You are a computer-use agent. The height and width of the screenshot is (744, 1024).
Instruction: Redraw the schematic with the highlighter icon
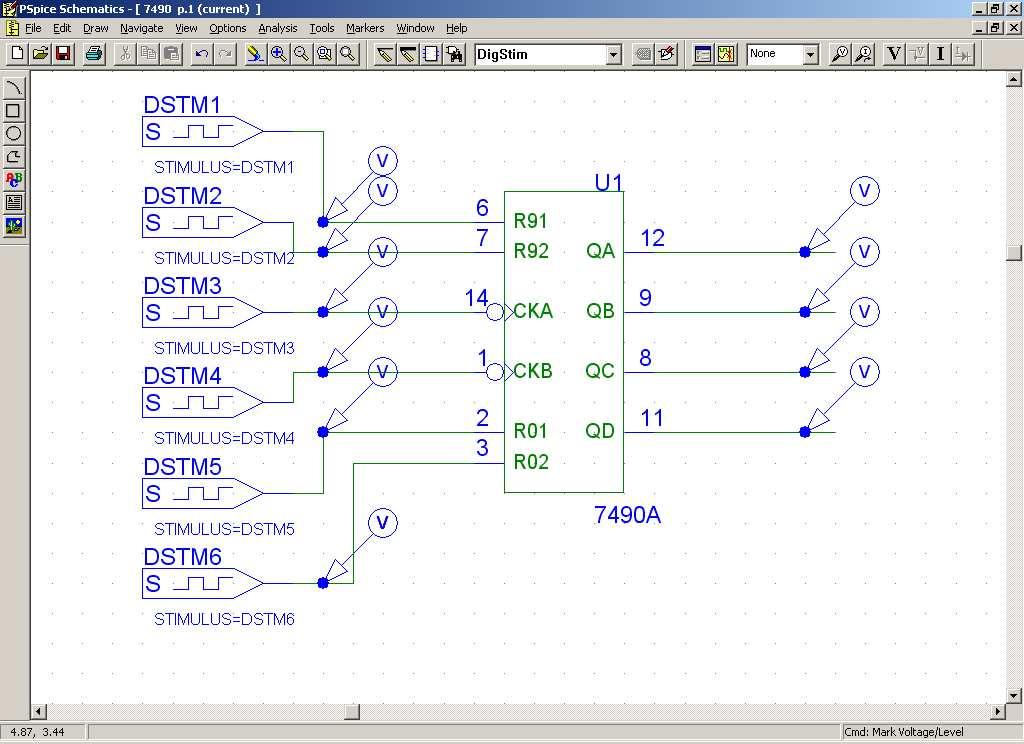255,54
